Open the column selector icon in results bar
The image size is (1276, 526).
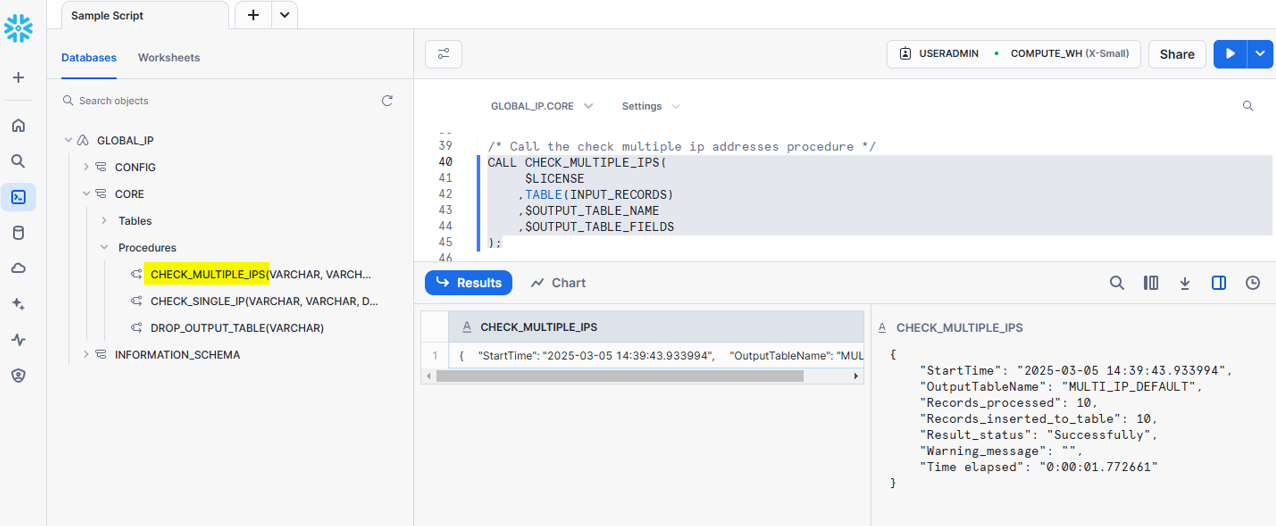pos(1151,283)
